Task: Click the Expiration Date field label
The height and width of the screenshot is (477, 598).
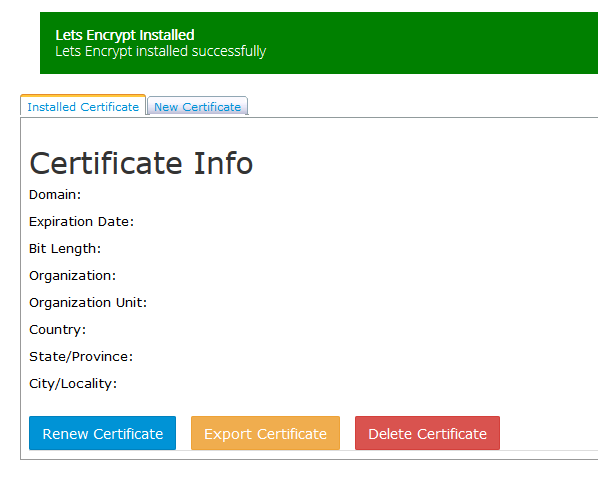Action: [x=82, y=222]
